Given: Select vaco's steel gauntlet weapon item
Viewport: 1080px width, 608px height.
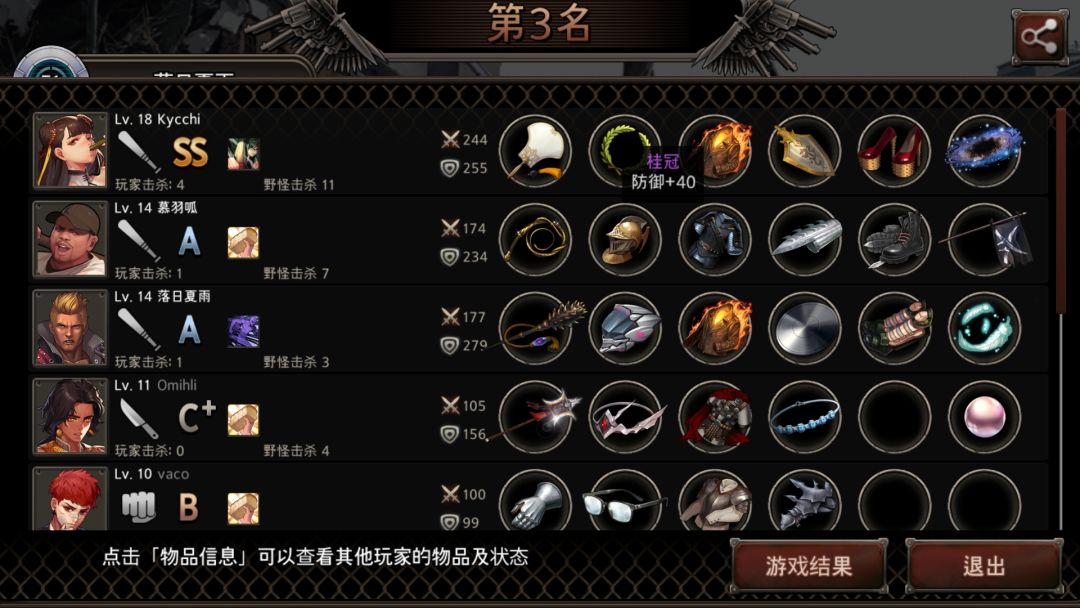Looking at the screenshot, I should 535,501.
